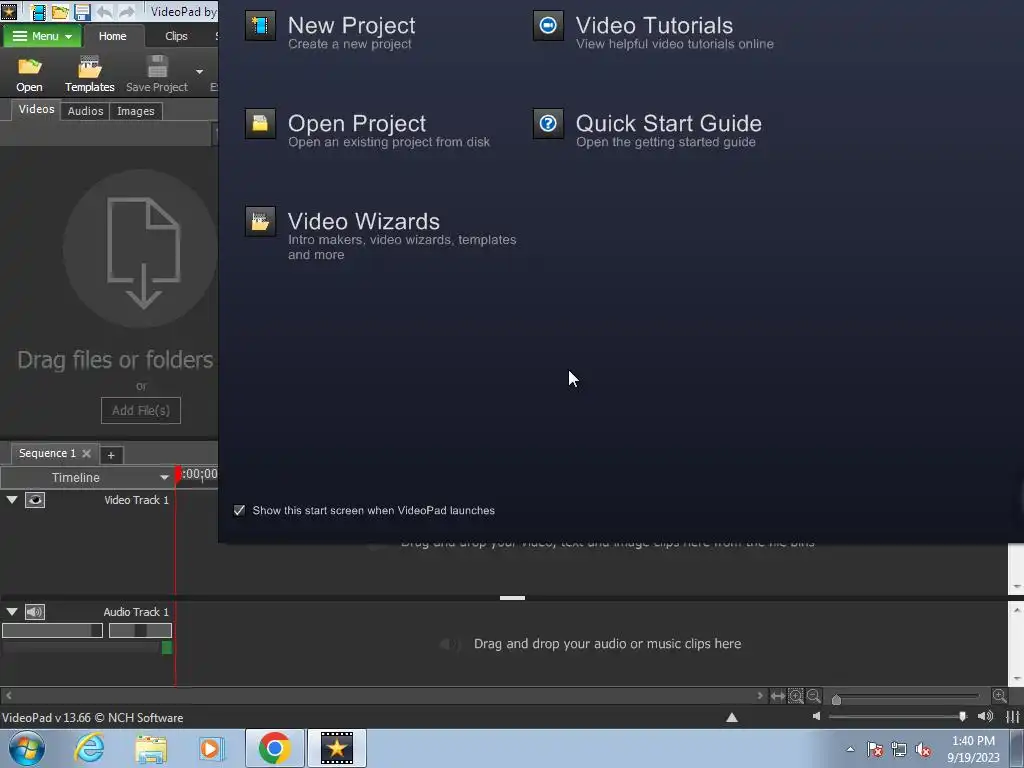Collapse Audio Track 1 triangle

click(12, 612)
